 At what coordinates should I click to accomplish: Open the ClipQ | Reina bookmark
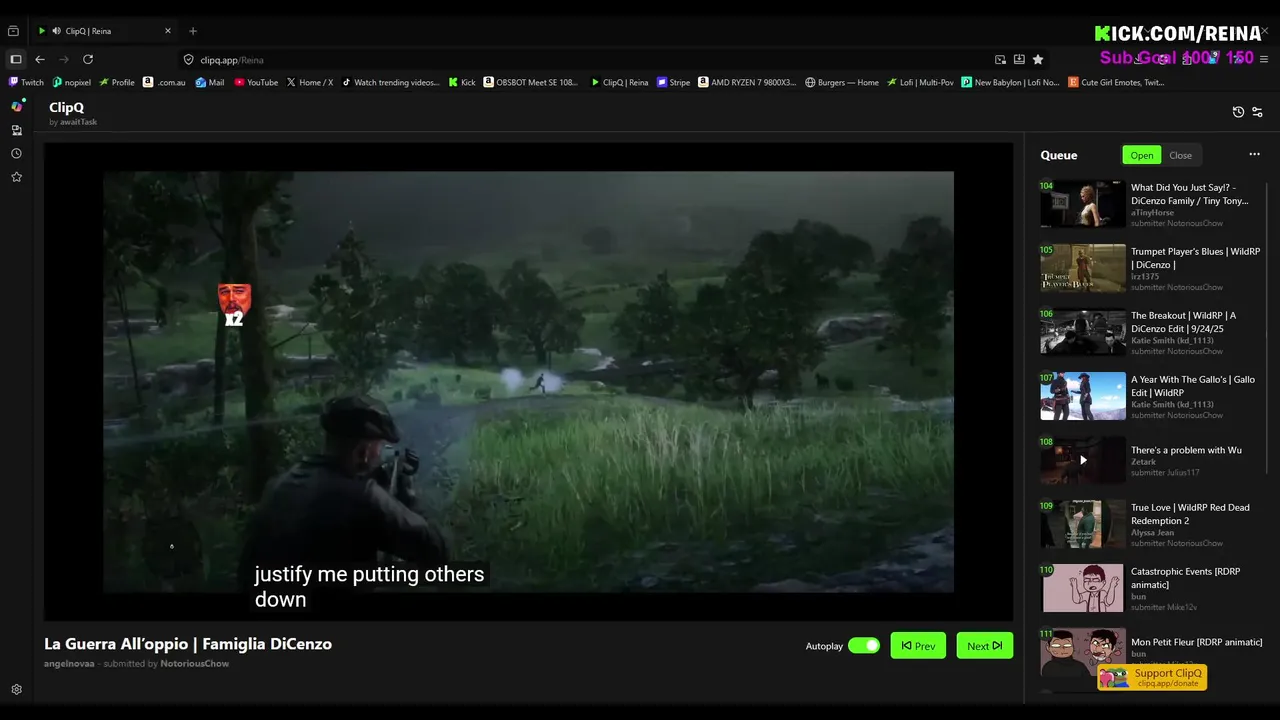tap(620, 82)
